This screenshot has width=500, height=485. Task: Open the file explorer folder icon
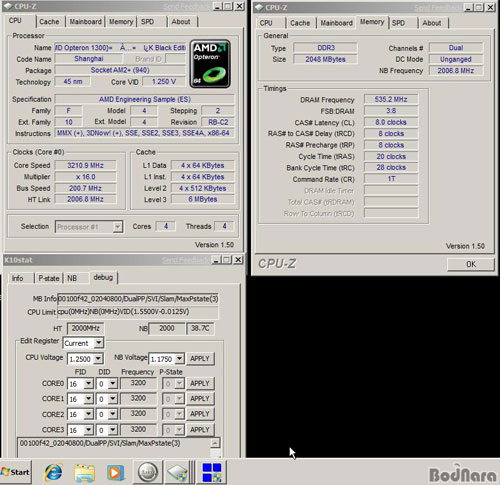coord(85,473)
